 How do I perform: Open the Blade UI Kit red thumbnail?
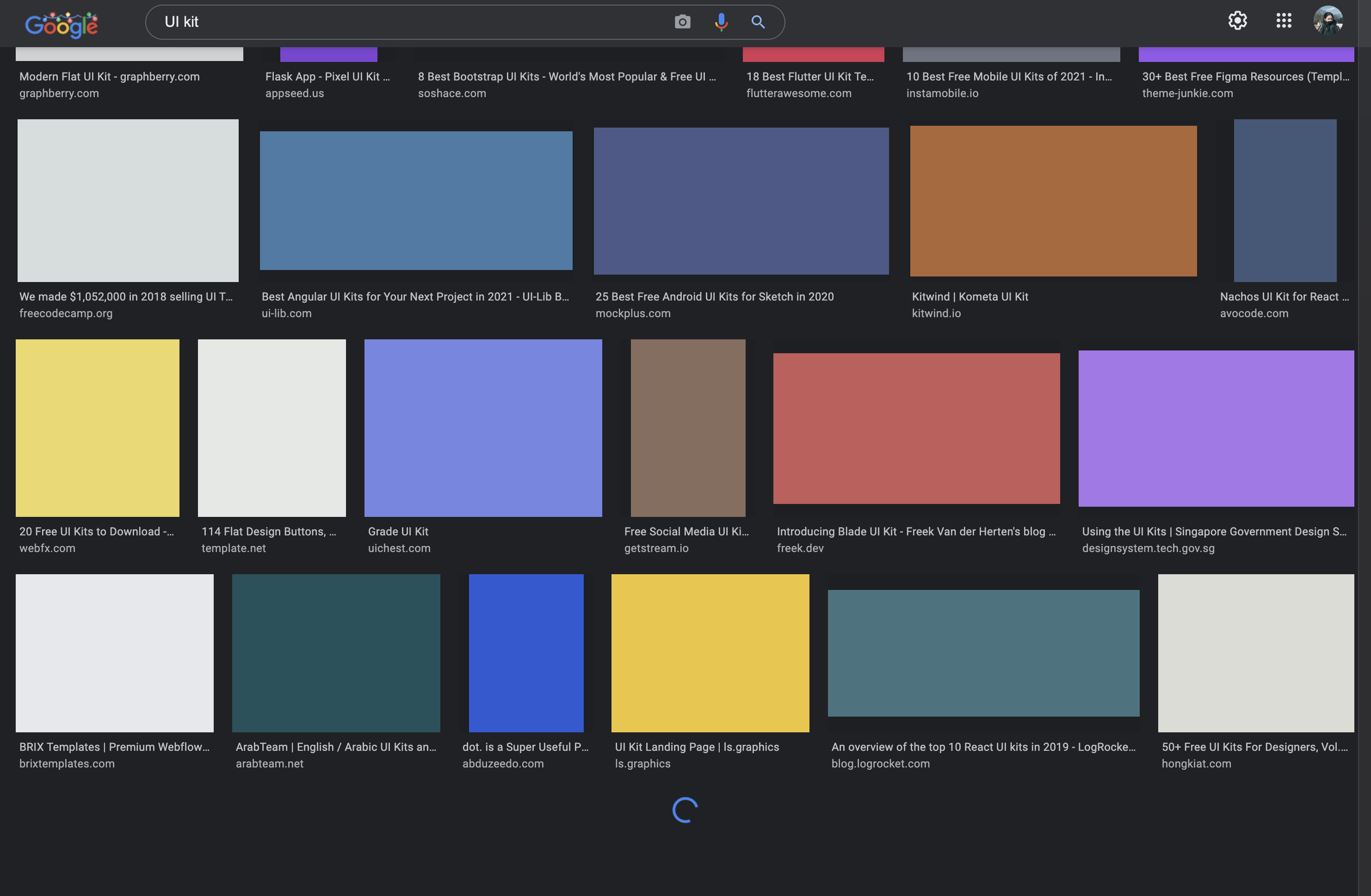click(916, 429)
